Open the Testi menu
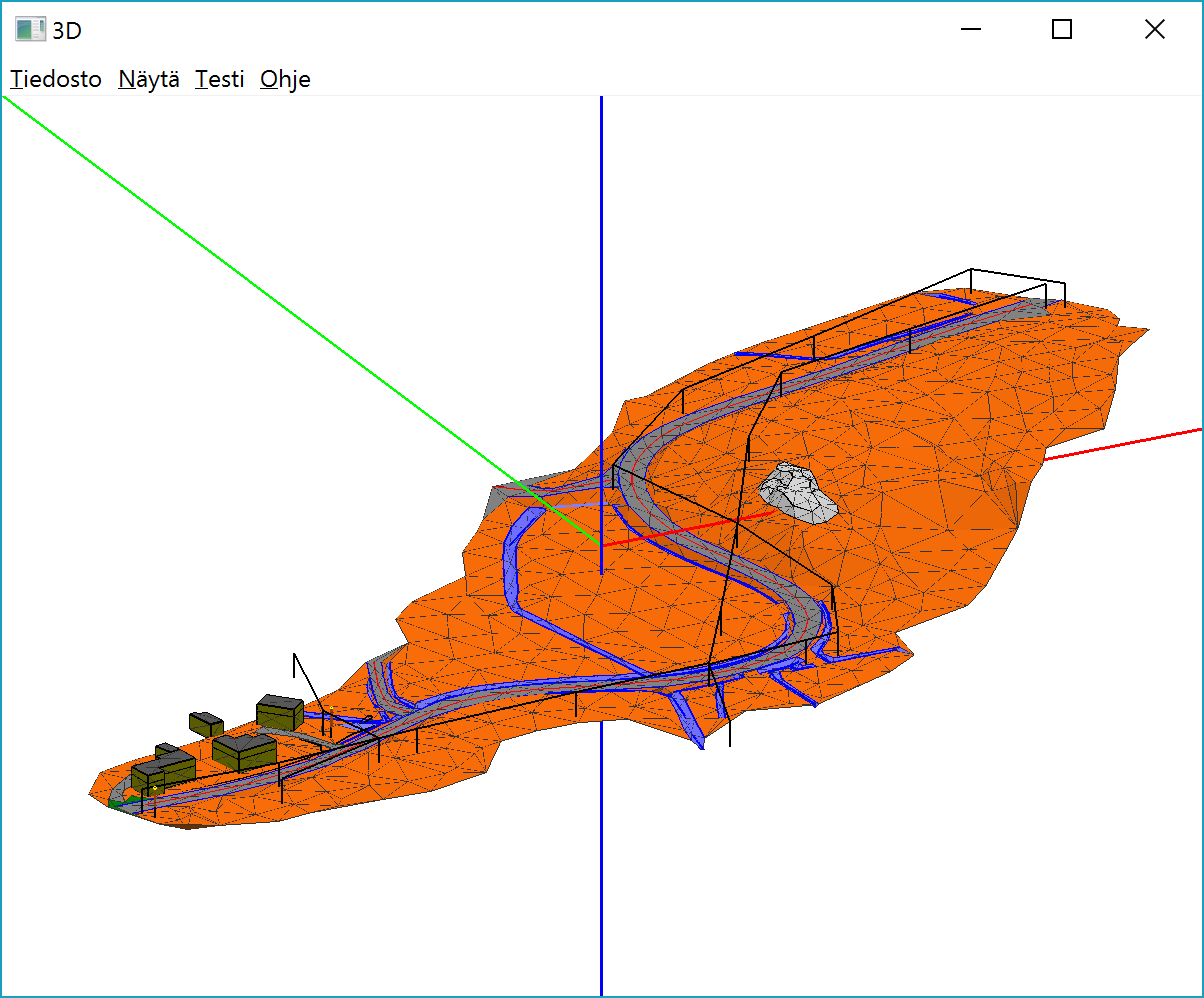The width and height of the screenshot is (1204, 998). (x=220, y=80)
